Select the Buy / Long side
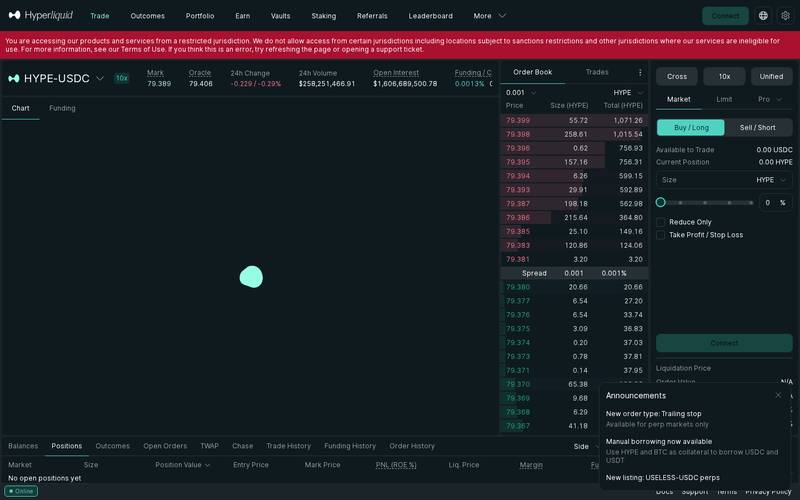The image size is (800, 500). tap(691, 128)
